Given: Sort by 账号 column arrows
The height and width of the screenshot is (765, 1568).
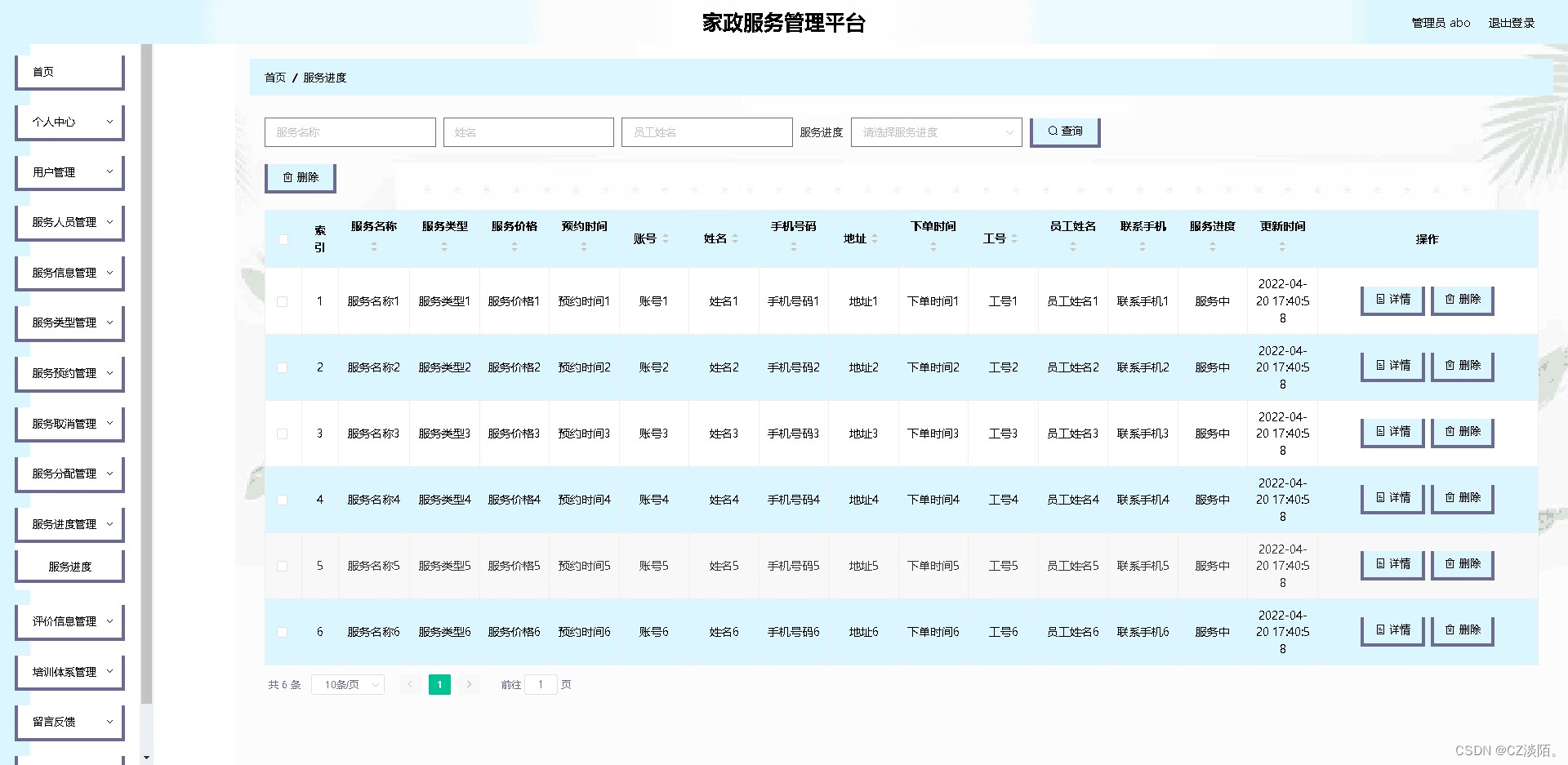Looking at the screenshot, I should (666, 238).
